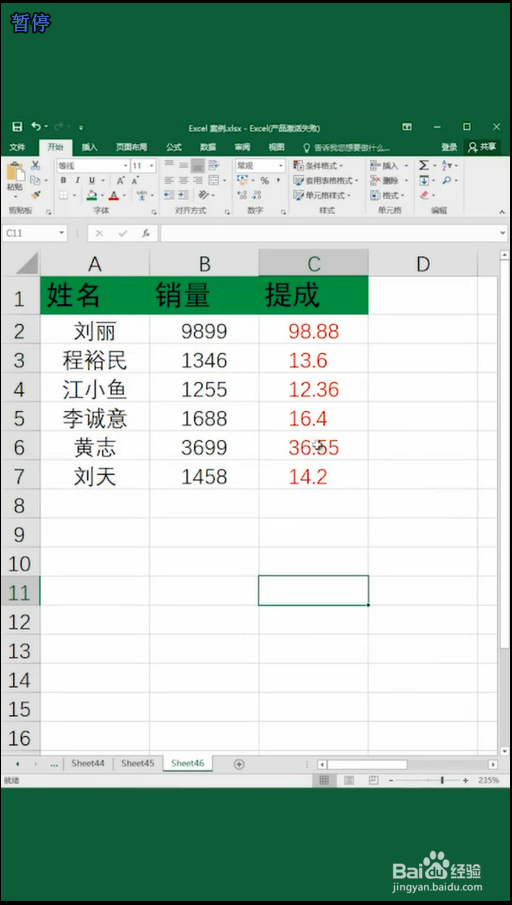
Task: Click the Decrease Font Size icon
Action: 135,181
